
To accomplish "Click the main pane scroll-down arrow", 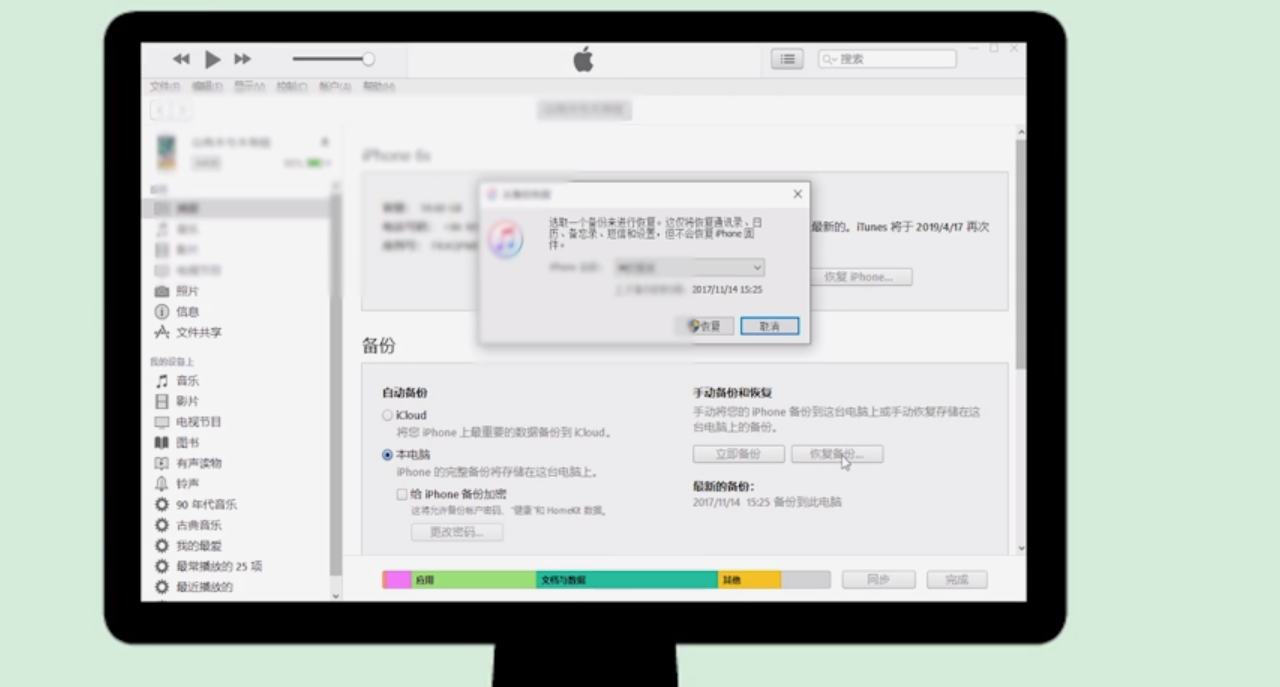I will pyautogui.click(x=1020, y=548).
